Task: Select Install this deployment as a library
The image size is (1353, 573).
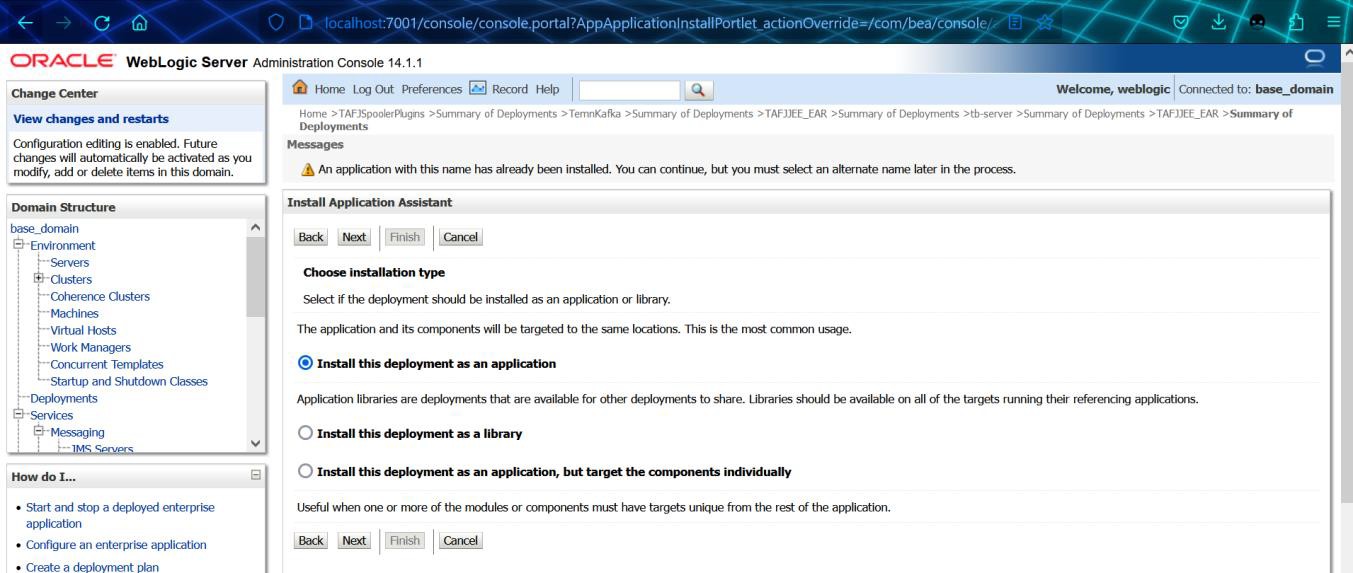Action: pos(306,434)
